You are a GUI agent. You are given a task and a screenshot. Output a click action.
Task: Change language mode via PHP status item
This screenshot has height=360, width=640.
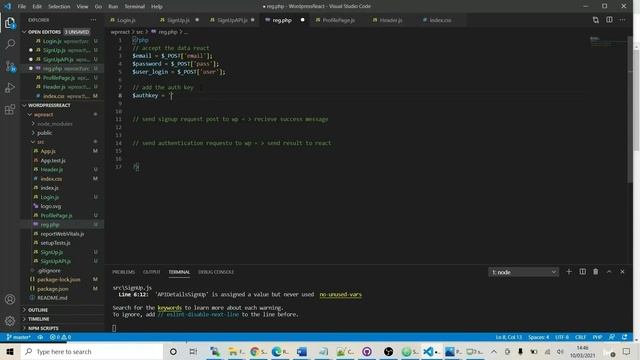tap(597, 337)
